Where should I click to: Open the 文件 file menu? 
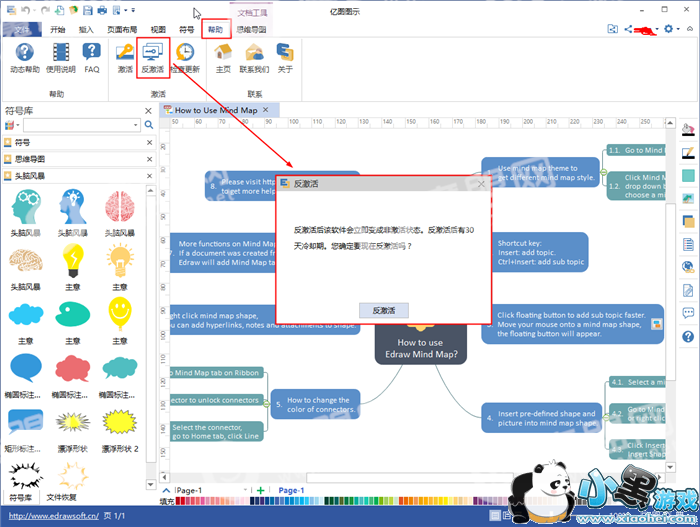pyautogui.click(x=22, y=29)
